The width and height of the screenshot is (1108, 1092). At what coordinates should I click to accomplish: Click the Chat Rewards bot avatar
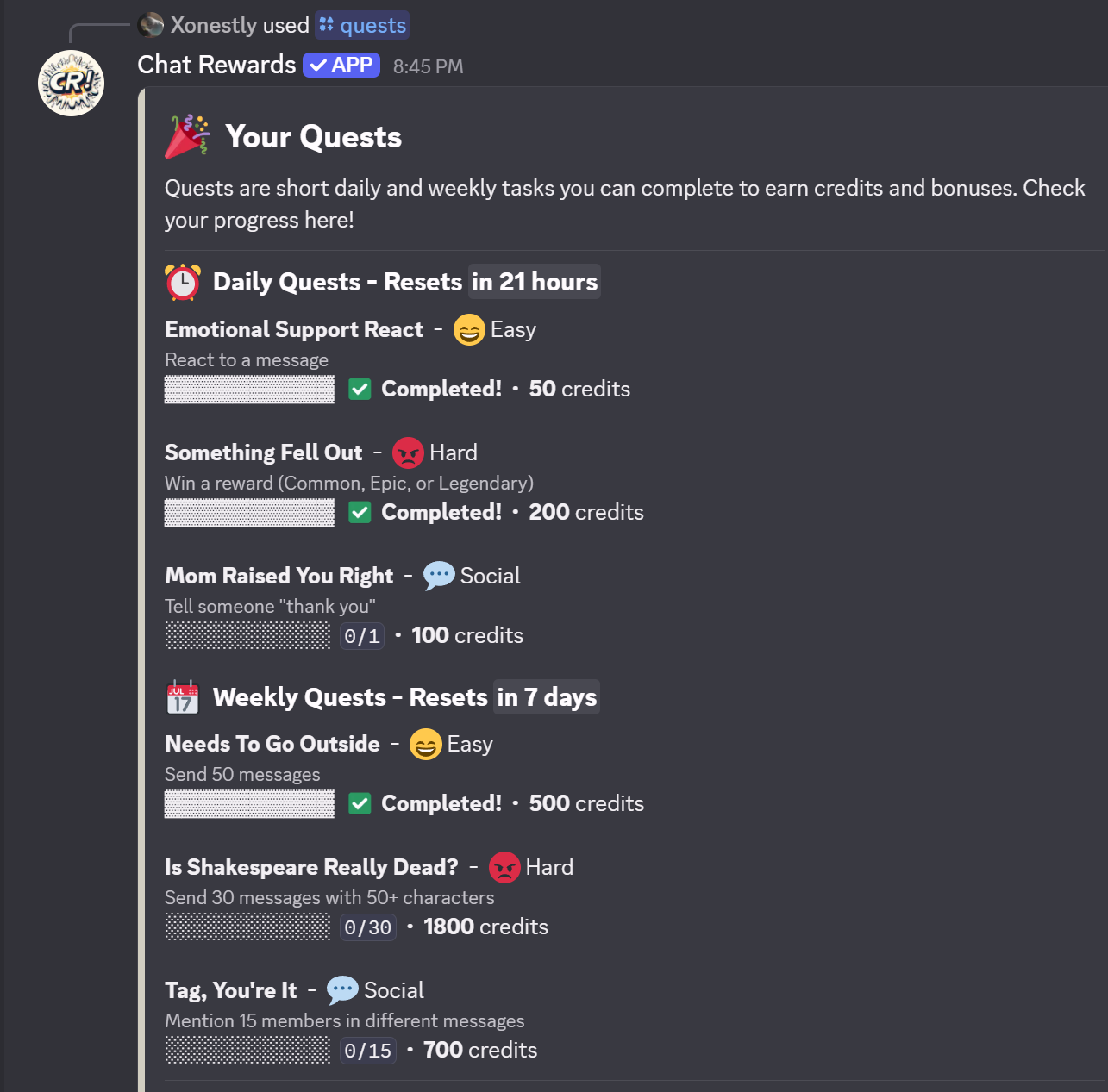pos(71,84)
